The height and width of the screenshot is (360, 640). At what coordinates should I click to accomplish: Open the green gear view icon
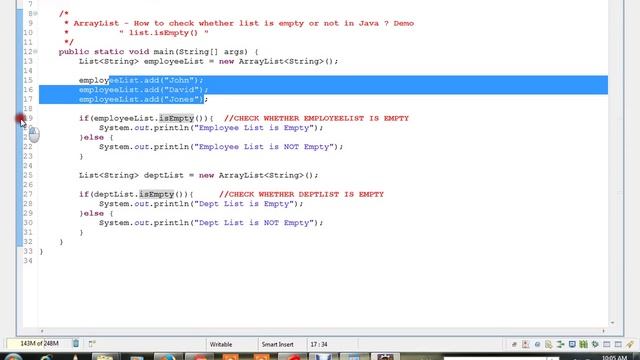click(x=595, y=344)
